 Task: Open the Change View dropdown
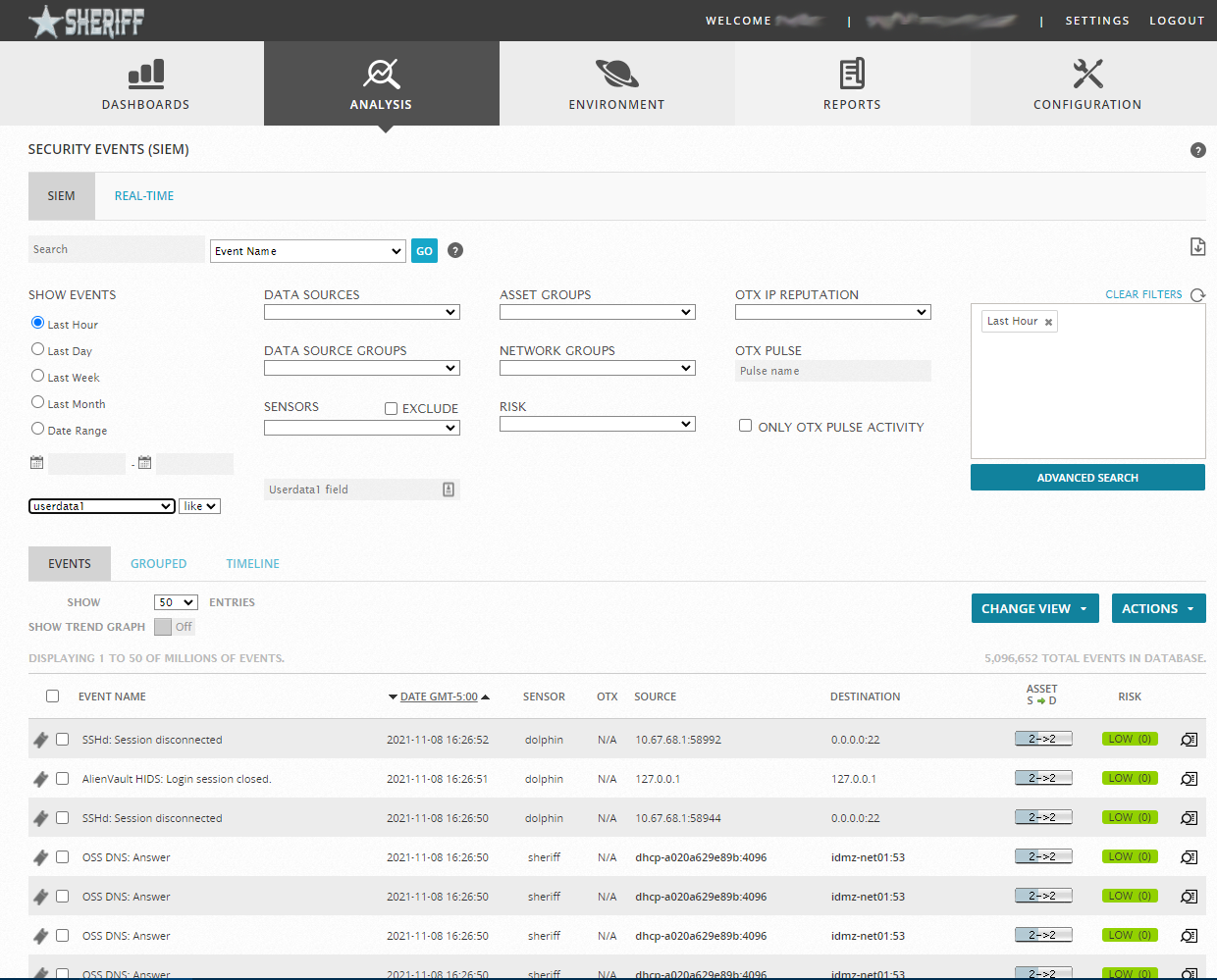click(x=1034, y=608)
